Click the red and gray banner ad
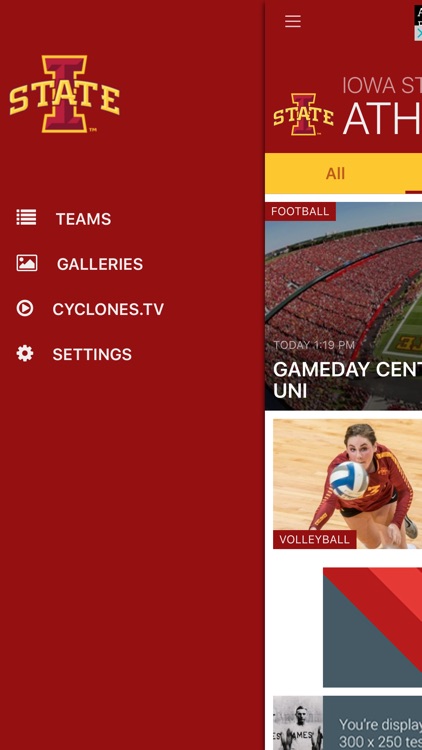The width and height of the screenshot is (422, 750). pyautogui.click(x=372, y=627)
